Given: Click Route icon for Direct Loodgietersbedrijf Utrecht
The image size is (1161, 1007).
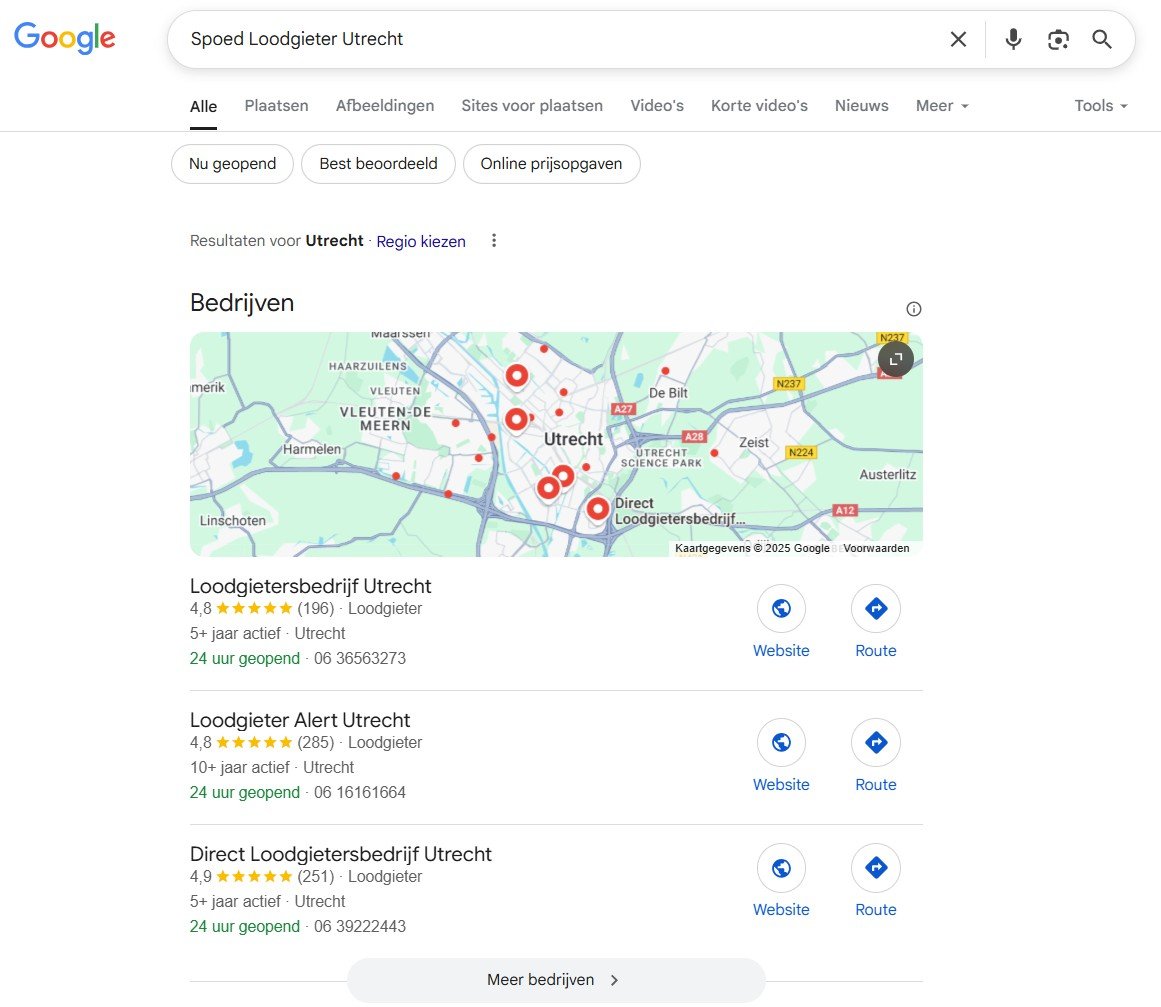Looking at the screenshot, I should (x=876, y=868).
